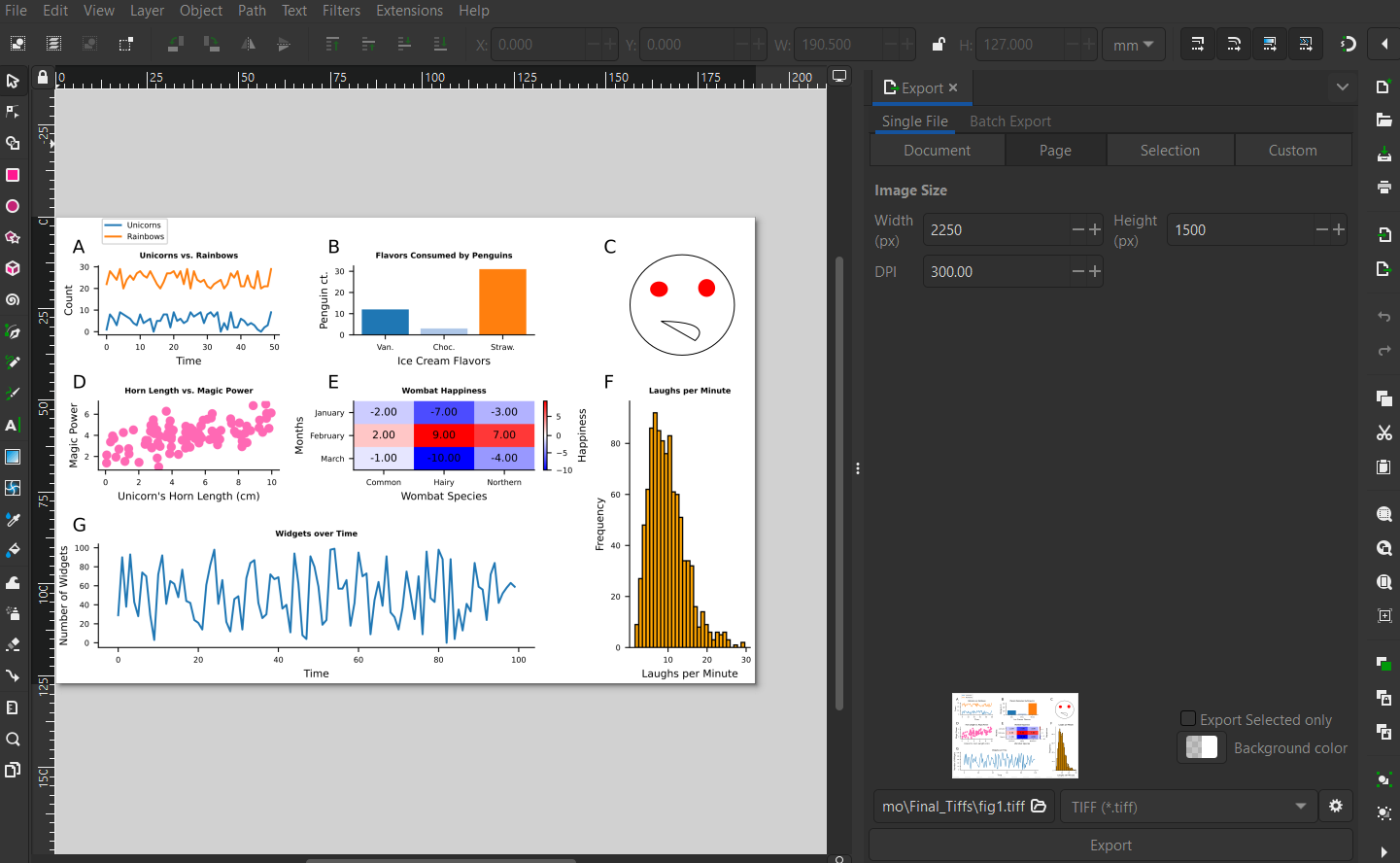Select the Bezier pen tool
The height and width of the screenshot is (863, 1400).
(14, 330)
